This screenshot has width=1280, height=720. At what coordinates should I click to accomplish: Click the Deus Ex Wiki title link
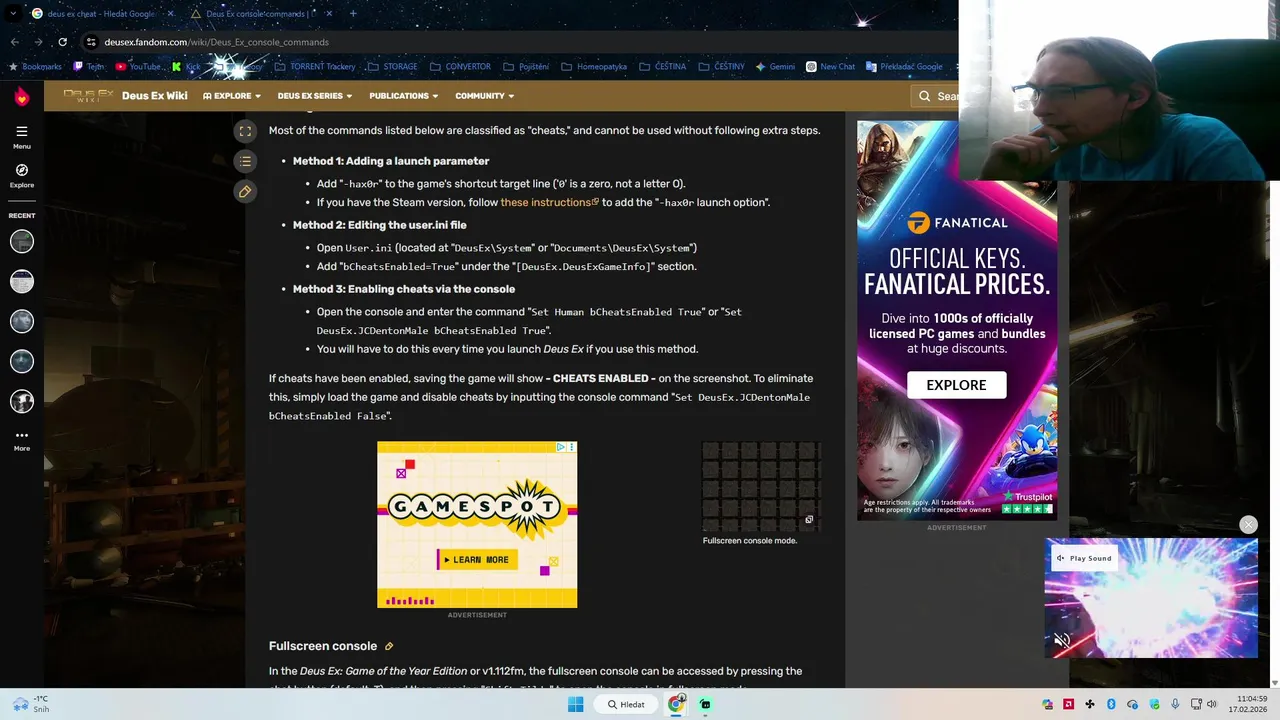[x=154, y=96]
